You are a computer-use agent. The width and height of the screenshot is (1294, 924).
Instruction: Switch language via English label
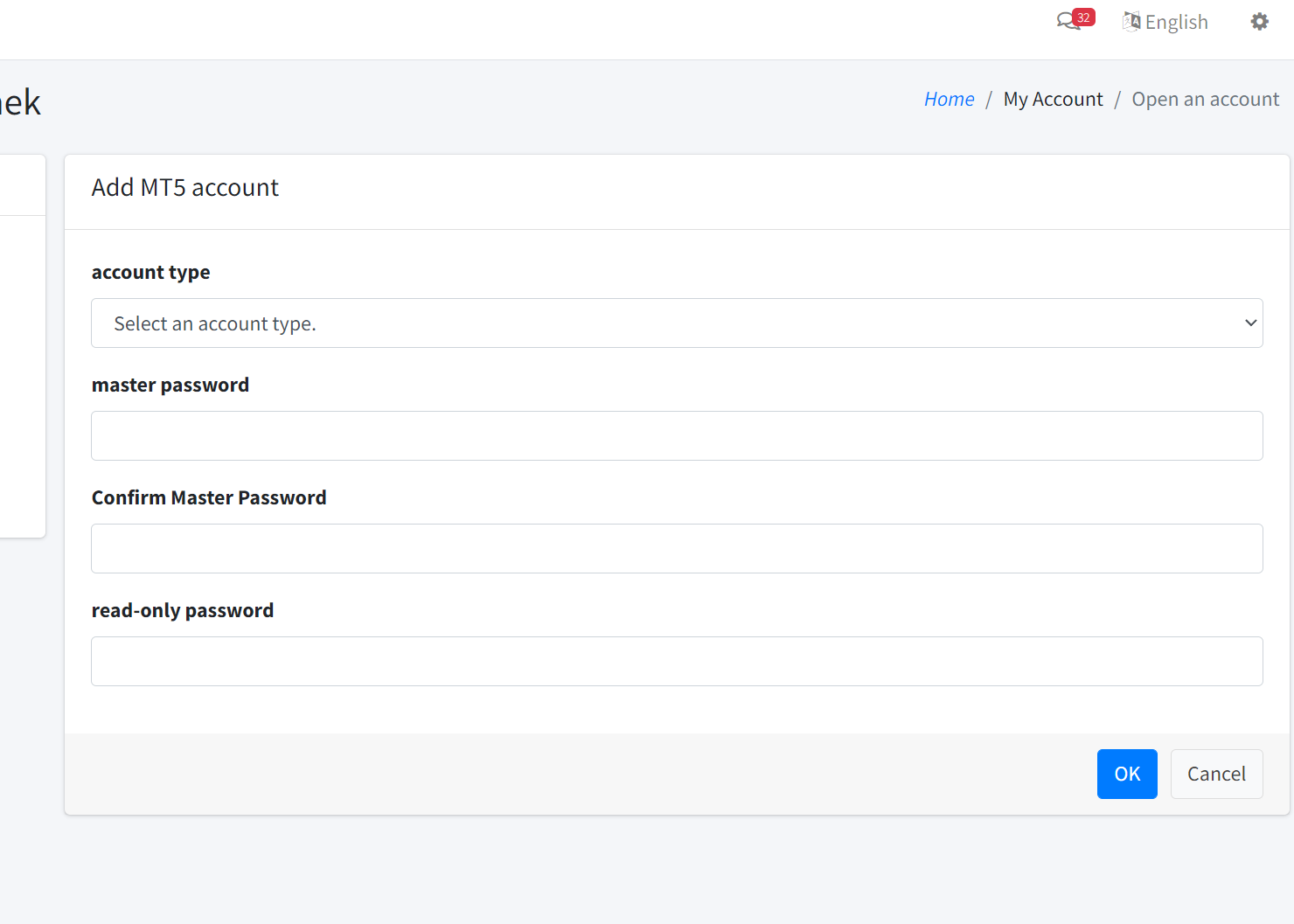click(x=1176, y=23)
